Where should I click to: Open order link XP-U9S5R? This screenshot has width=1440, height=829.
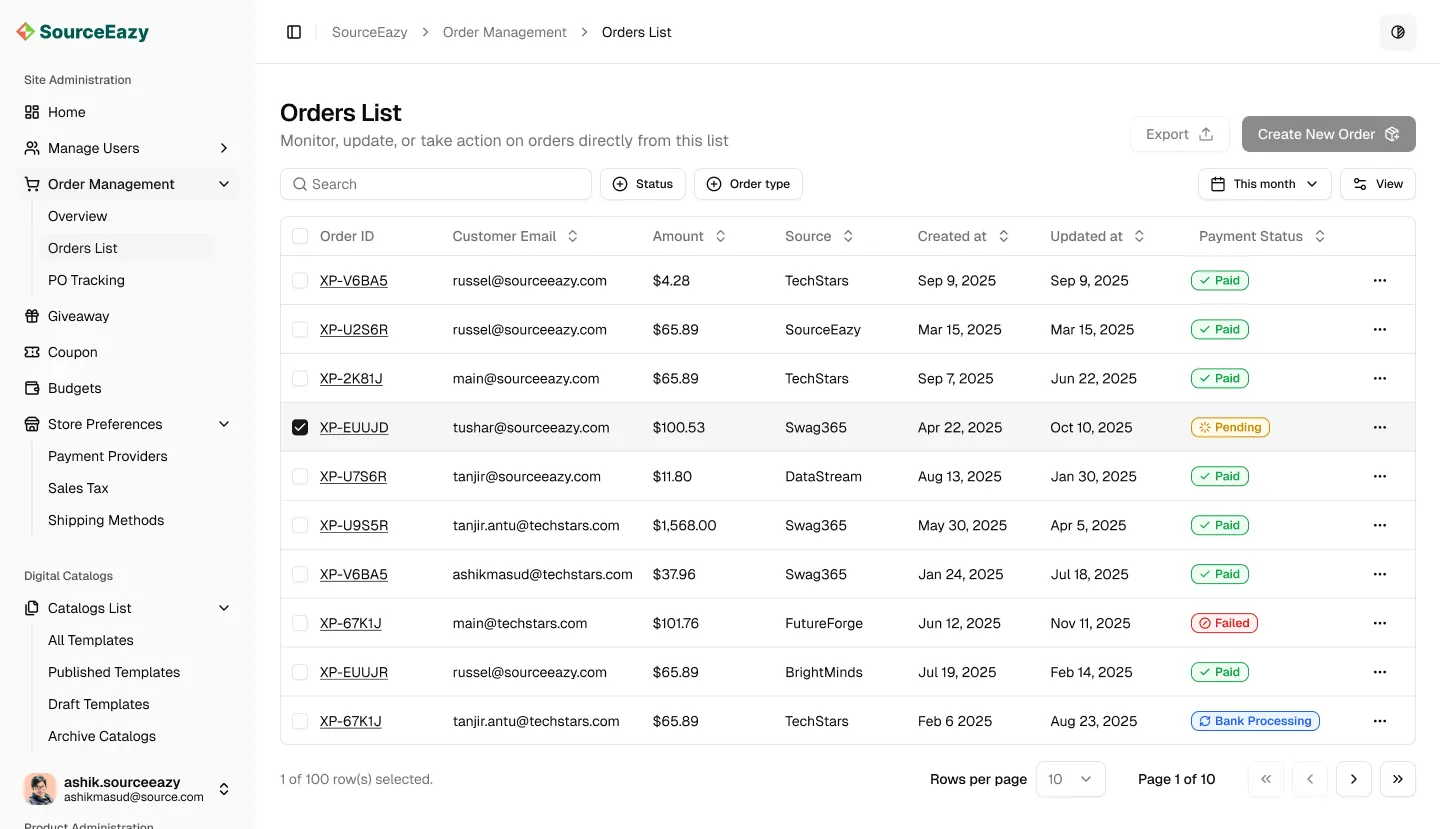click(x=354, y=526)
